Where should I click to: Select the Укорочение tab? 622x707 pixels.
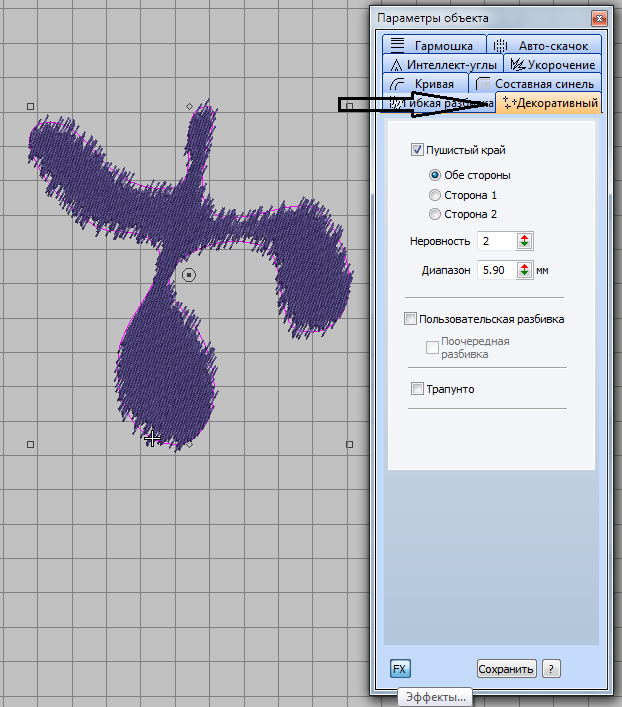coord(552,65)
